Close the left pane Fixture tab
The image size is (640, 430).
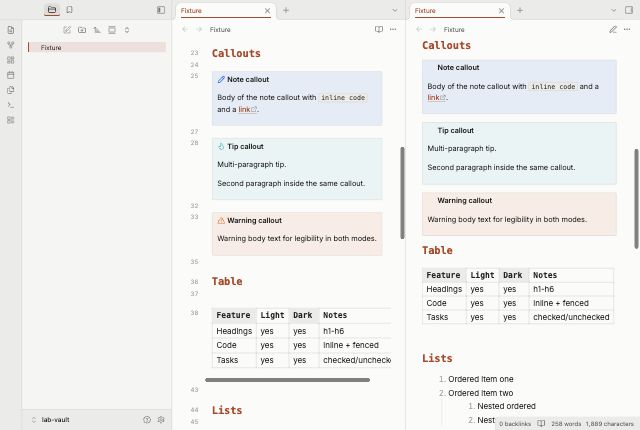(267, 11)
